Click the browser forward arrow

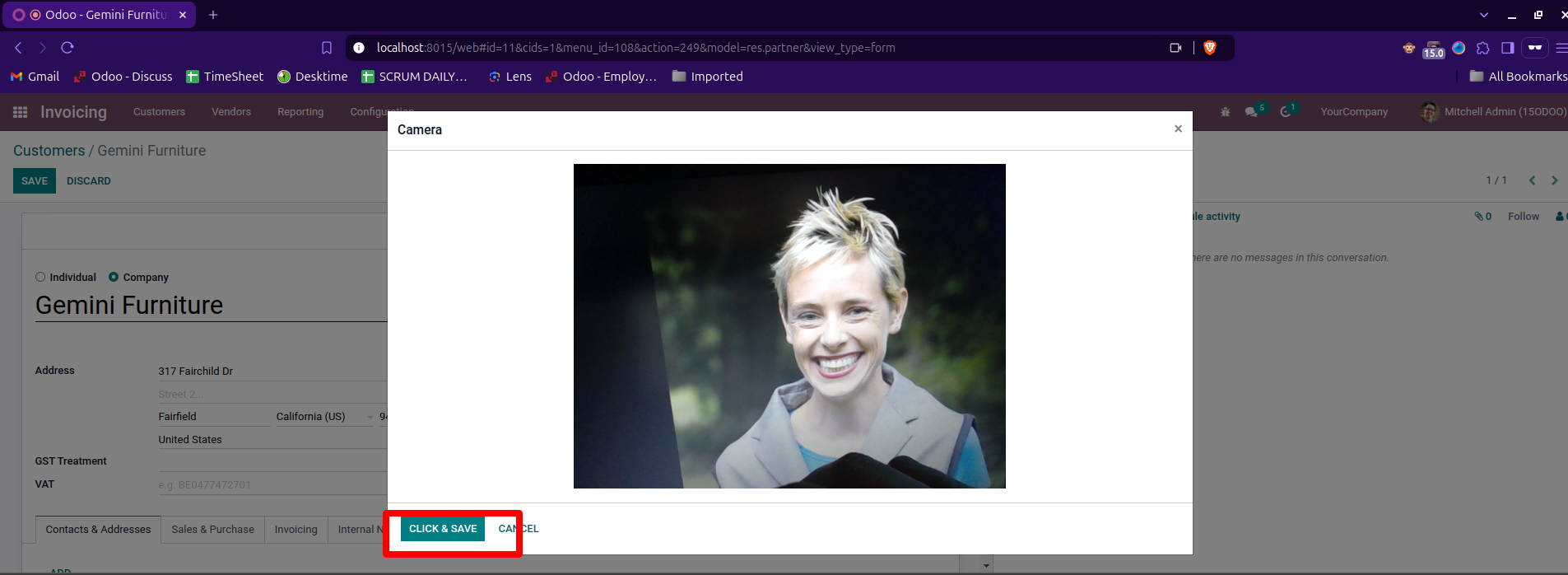pyautogui.click(x=43, y=48)
